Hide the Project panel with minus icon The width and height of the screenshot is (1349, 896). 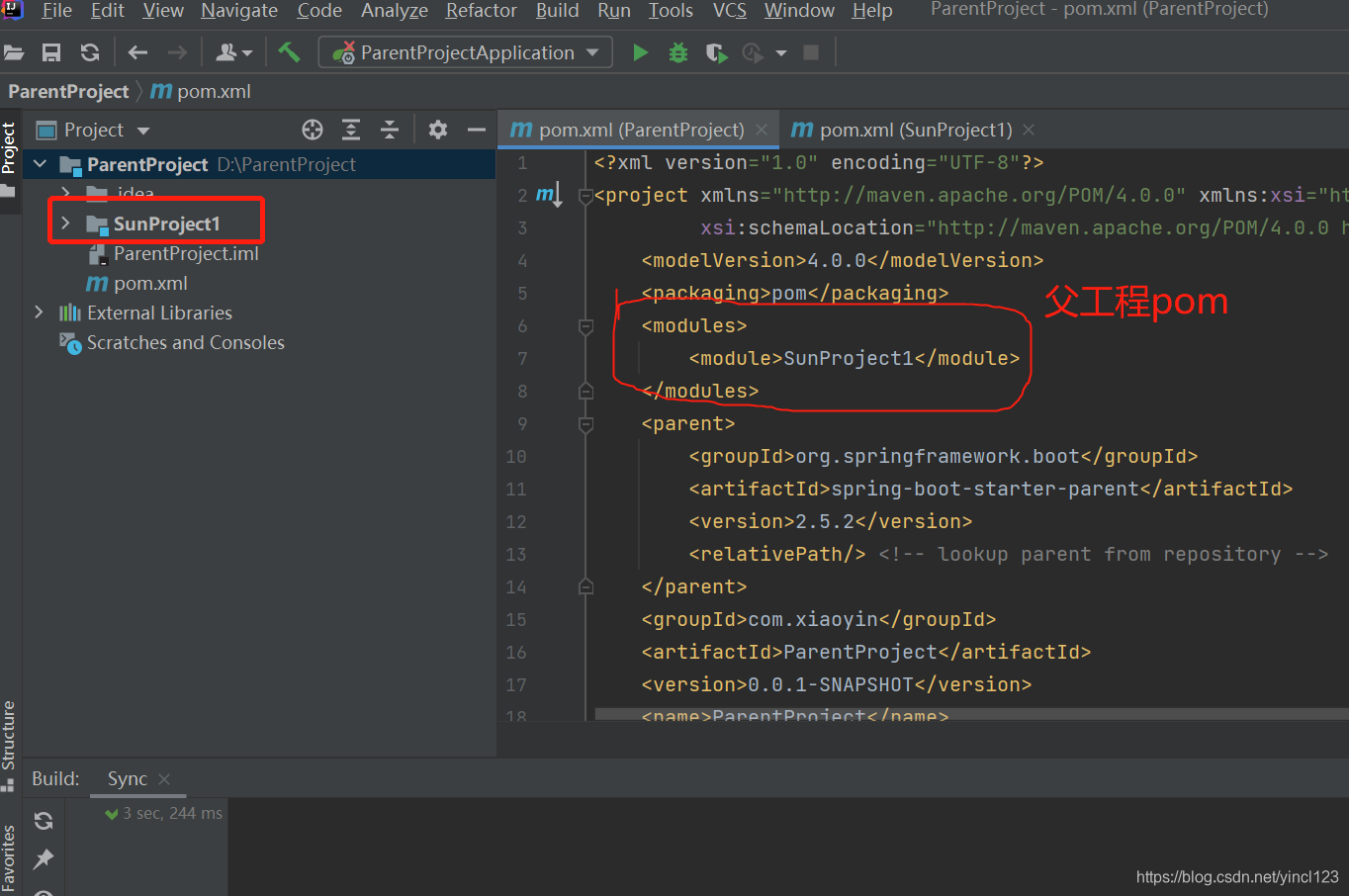click(x=477, y=130)
